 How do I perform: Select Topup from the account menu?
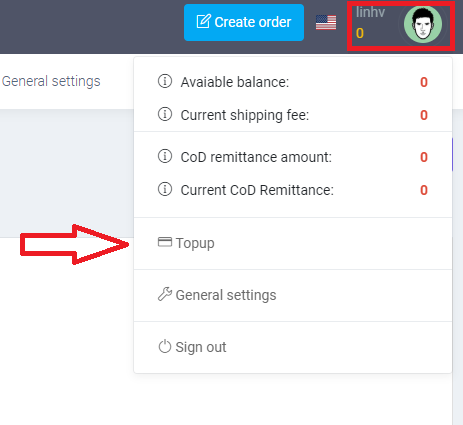[x=293, y=243]
